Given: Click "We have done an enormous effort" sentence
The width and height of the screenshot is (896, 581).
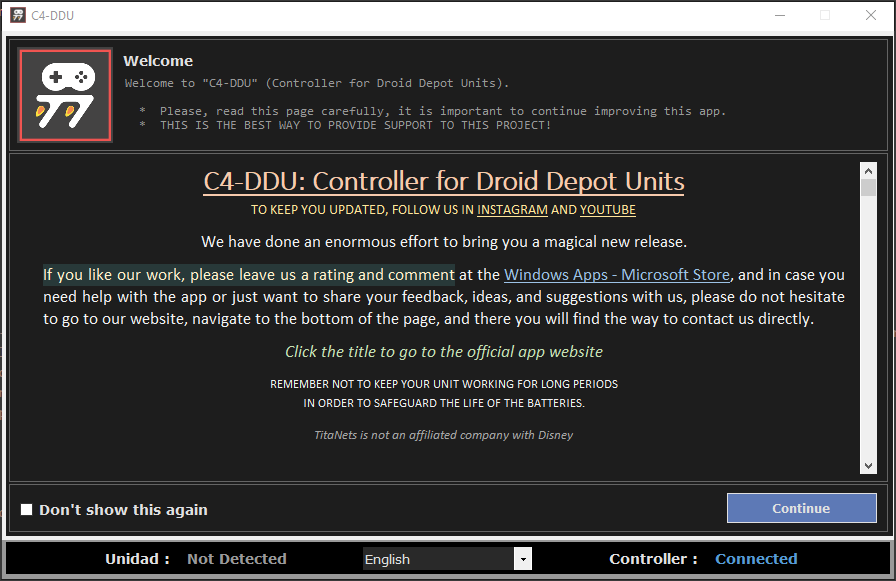Looking at the screenshot, I should [444, 242].
